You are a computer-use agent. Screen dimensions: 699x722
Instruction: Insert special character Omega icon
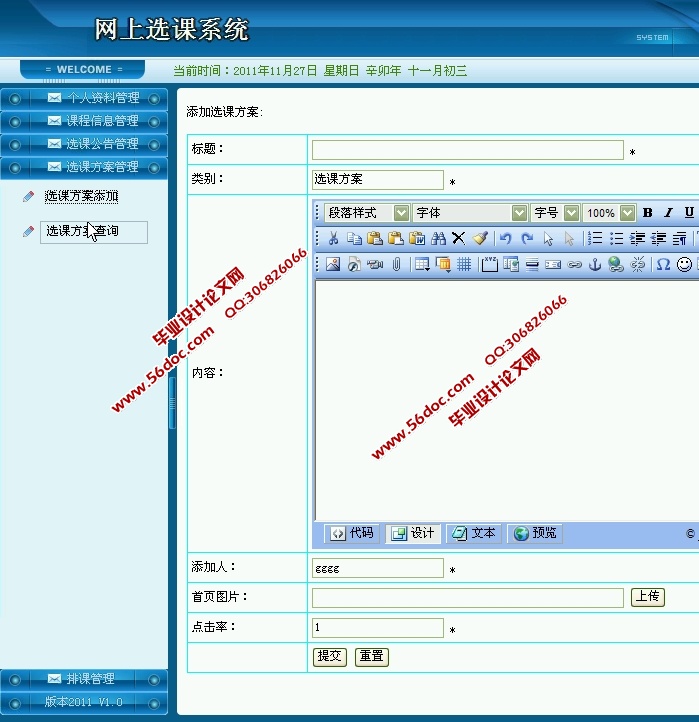tap(663, 264)
